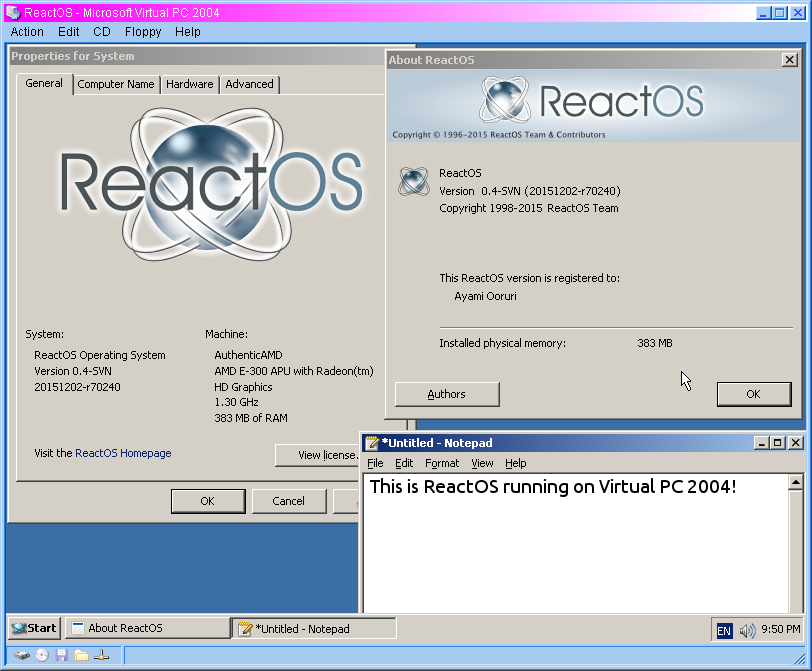Click 'Version 0.4-SVN (20151202-r70240)' in About
The image size is (812, 671).
530,191
